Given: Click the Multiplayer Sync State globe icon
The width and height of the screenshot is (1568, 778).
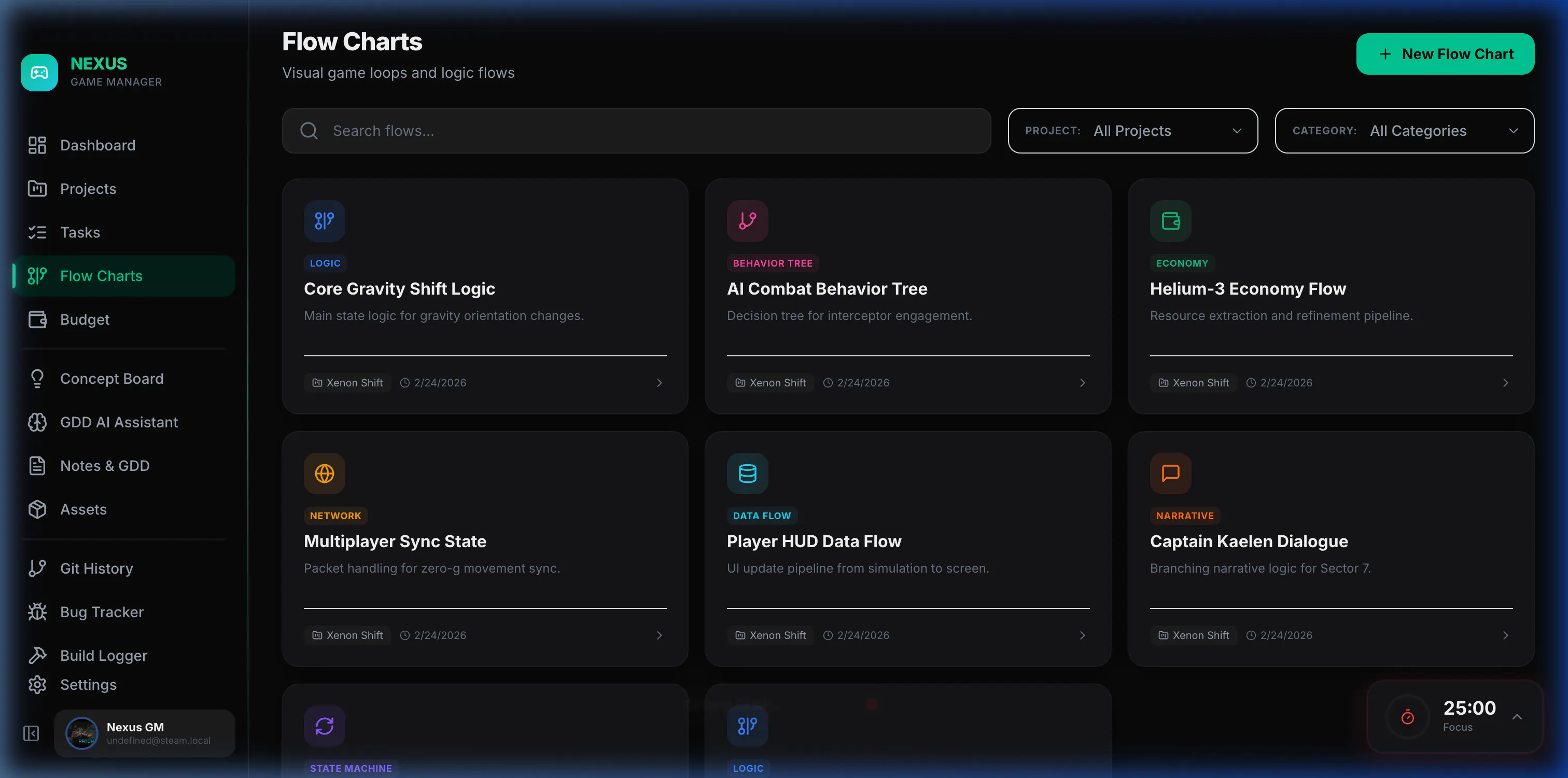Looking at the screenshot, I should pyautogui.click(x=325, y=474).
